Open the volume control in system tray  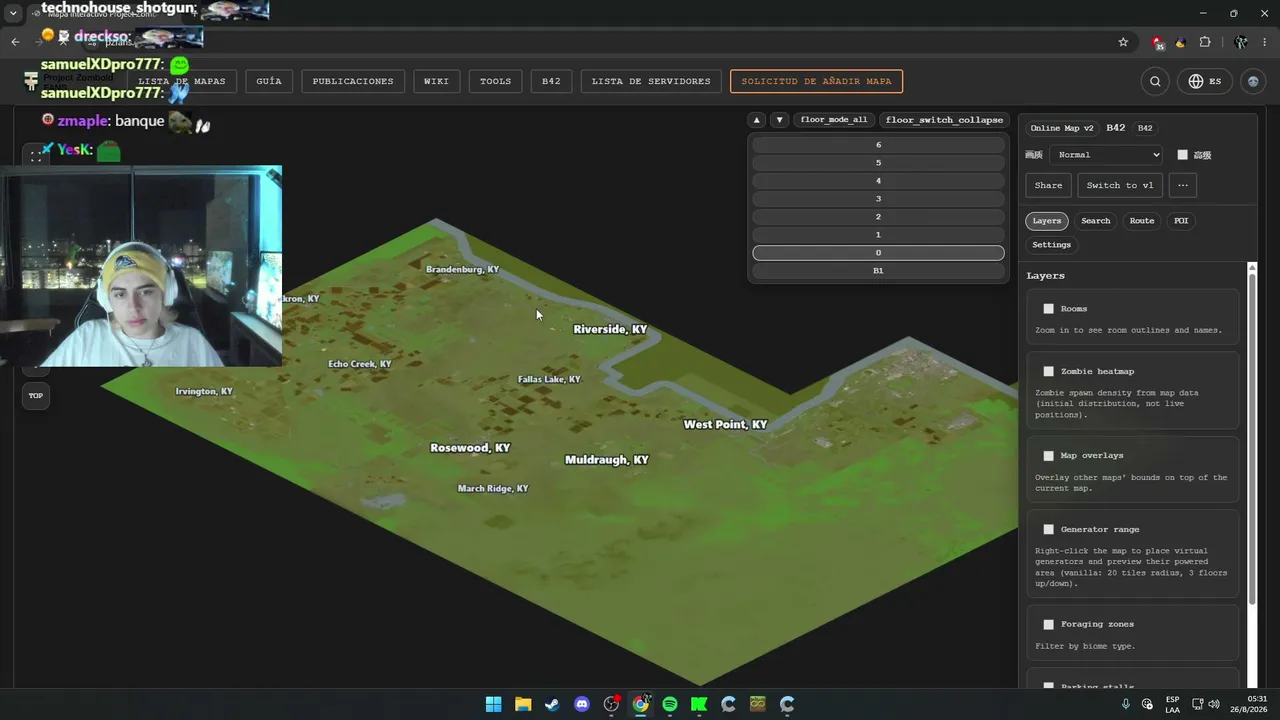point(1214,704)
